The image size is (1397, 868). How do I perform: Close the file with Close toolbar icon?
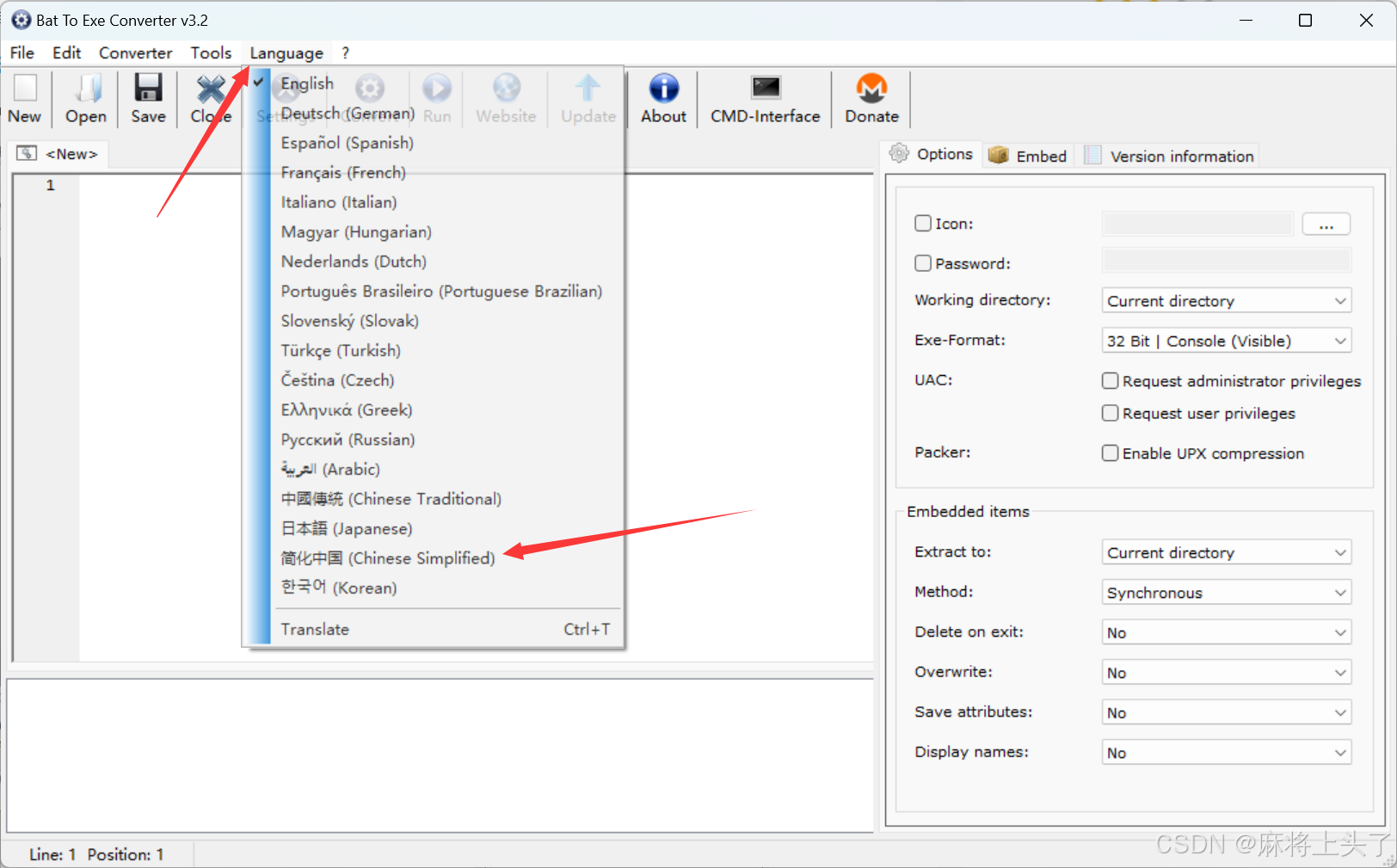(211, 89)
